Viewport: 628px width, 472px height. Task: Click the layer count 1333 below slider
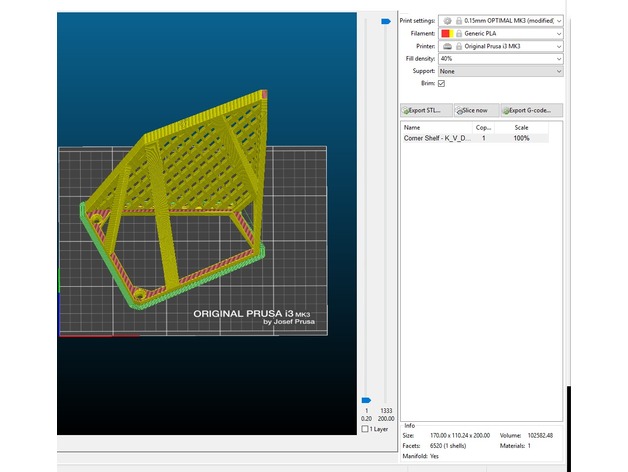[x=386, y=411]
